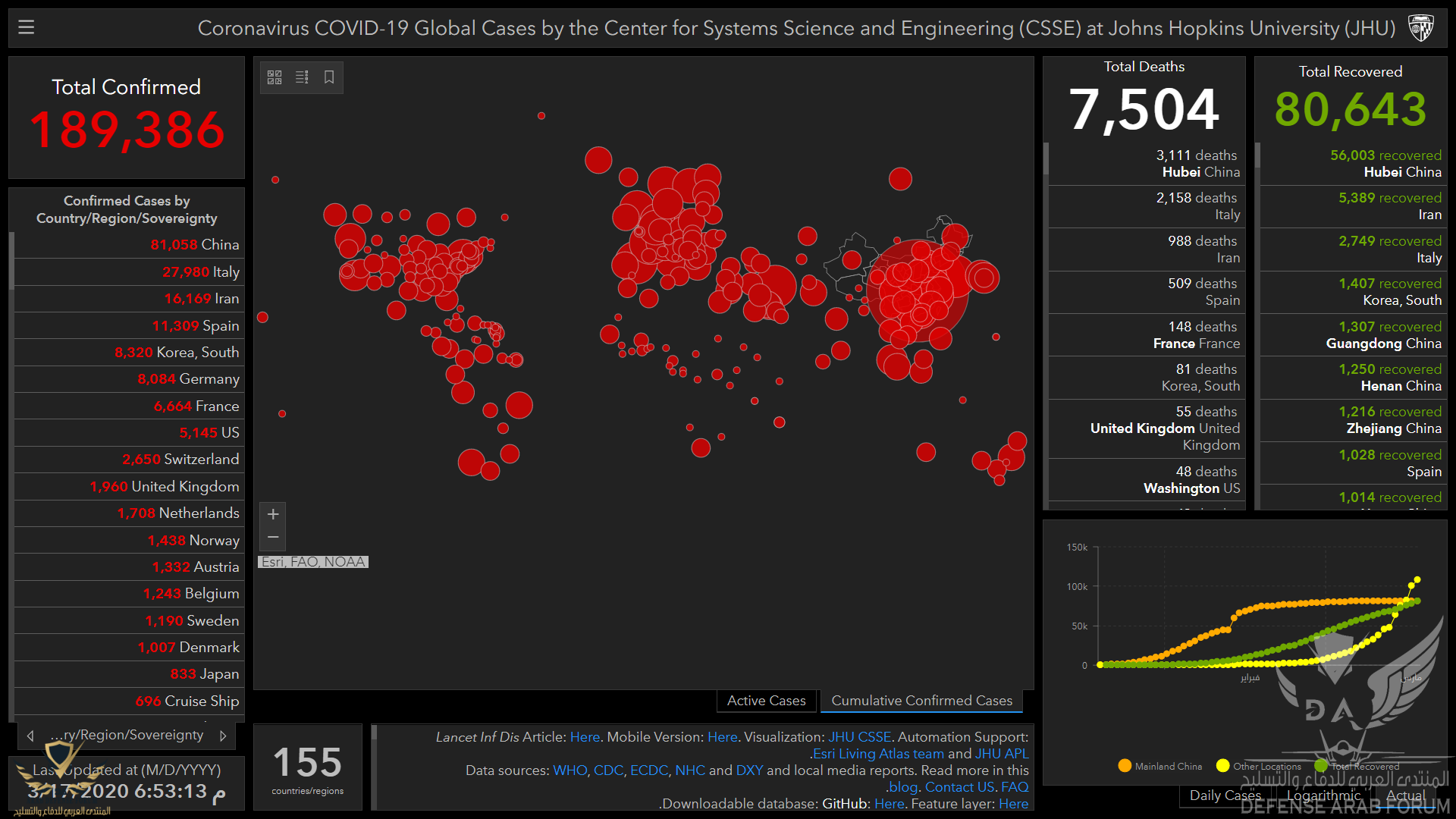Select the 81,058 China row

(127, 245)
